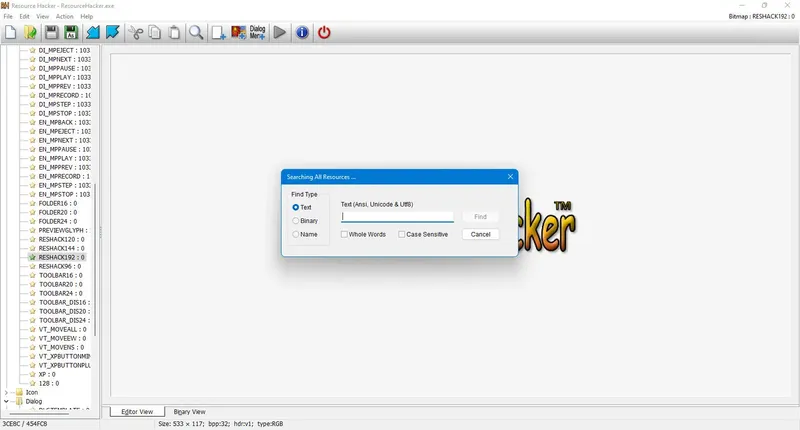Select the VT_MOVENS : 0 tree item
This screenshot has width=800, height=430.
pyautogui.click(x=61, y=347)
